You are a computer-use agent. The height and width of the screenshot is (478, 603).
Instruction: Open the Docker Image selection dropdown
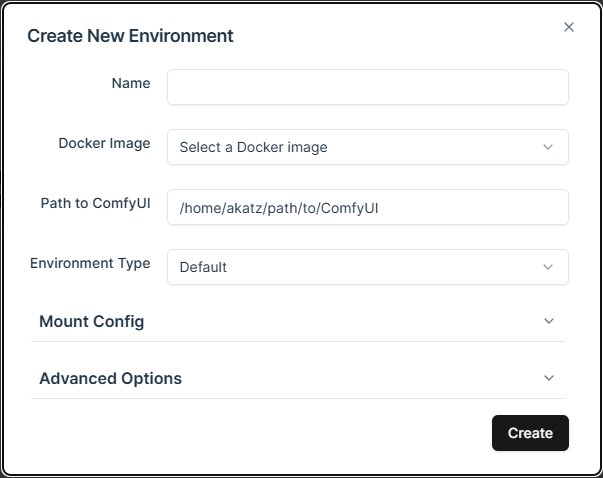coord(367,147)
